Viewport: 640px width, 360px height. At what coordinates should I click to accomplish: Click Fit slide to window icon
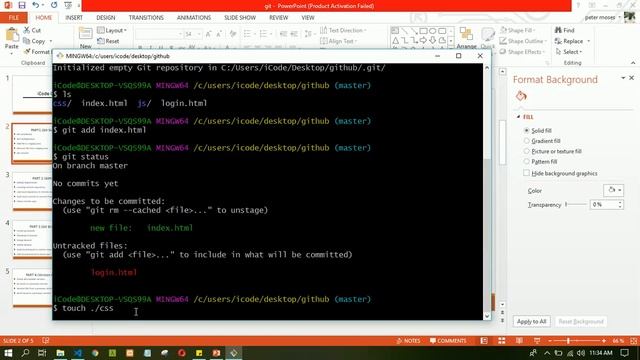(x=633, y=341)
